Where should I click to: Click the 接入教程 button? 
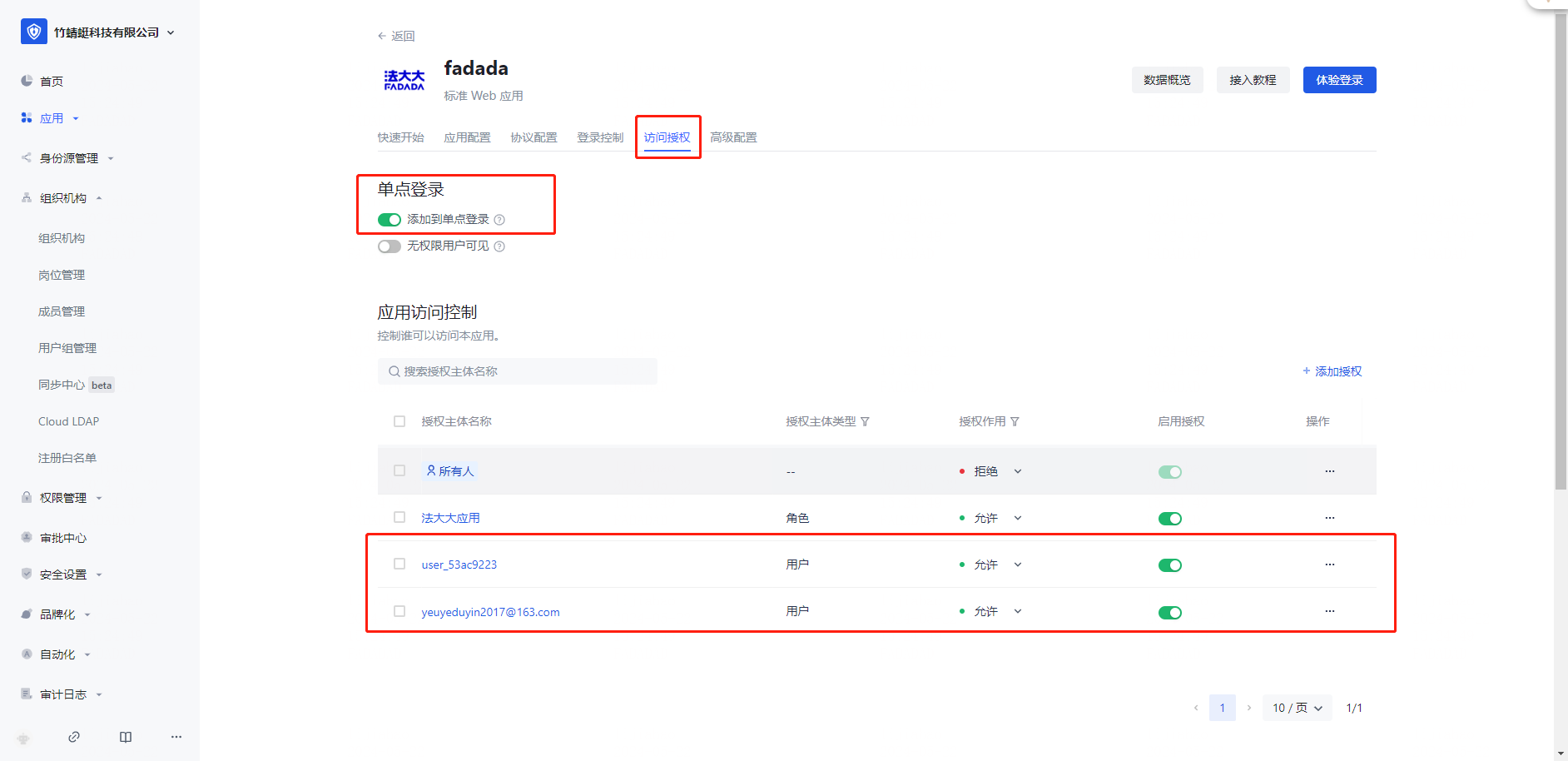tap(1253, 80)
